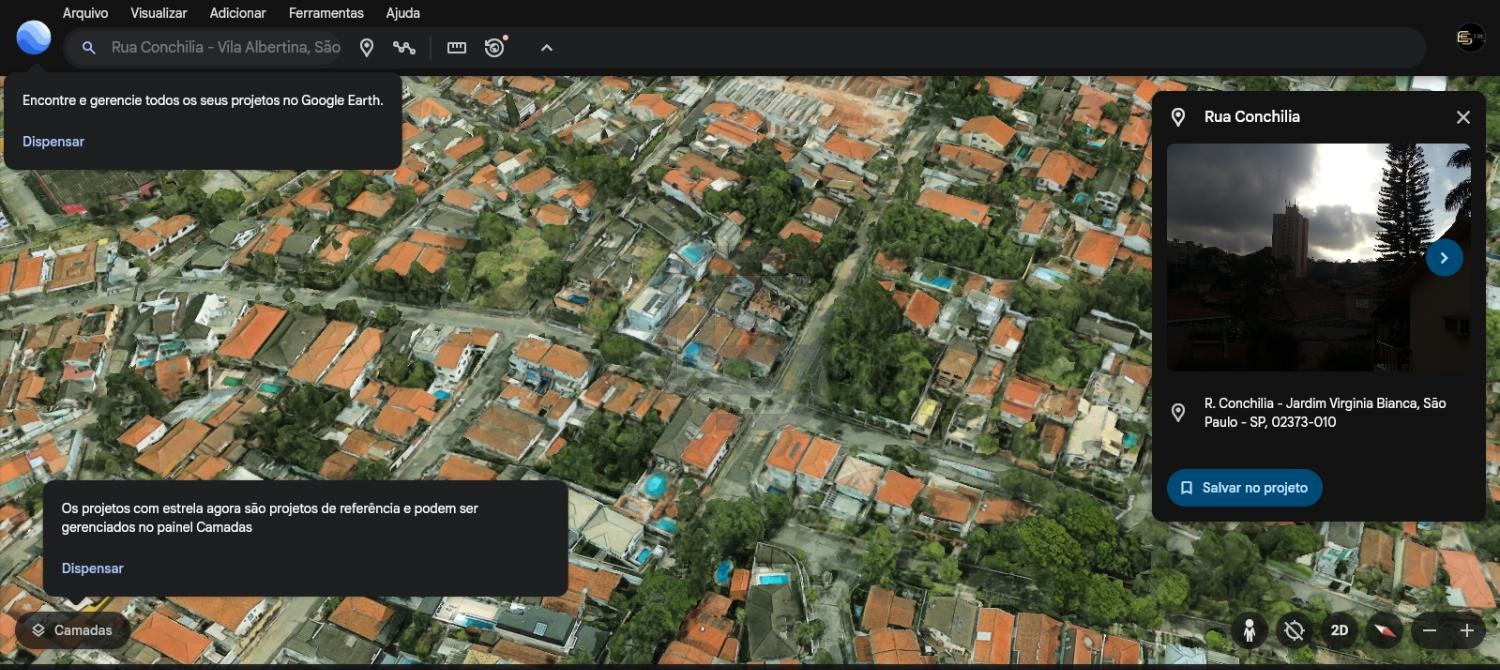Screen dimensions: 1500x670
Task: Click Salvar no projeto button
Action: click(1244, 488)
